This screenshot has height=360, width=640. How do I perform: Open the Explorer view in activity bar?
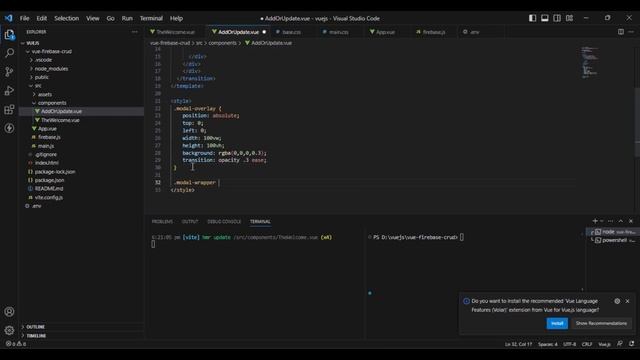tap(9, 34)
